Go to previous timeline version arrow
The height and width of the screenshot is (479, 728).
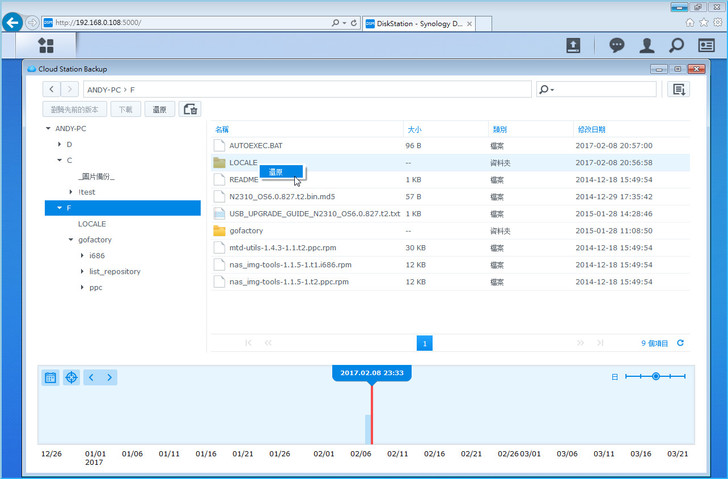pyautogui.click(x=90, y=377)
